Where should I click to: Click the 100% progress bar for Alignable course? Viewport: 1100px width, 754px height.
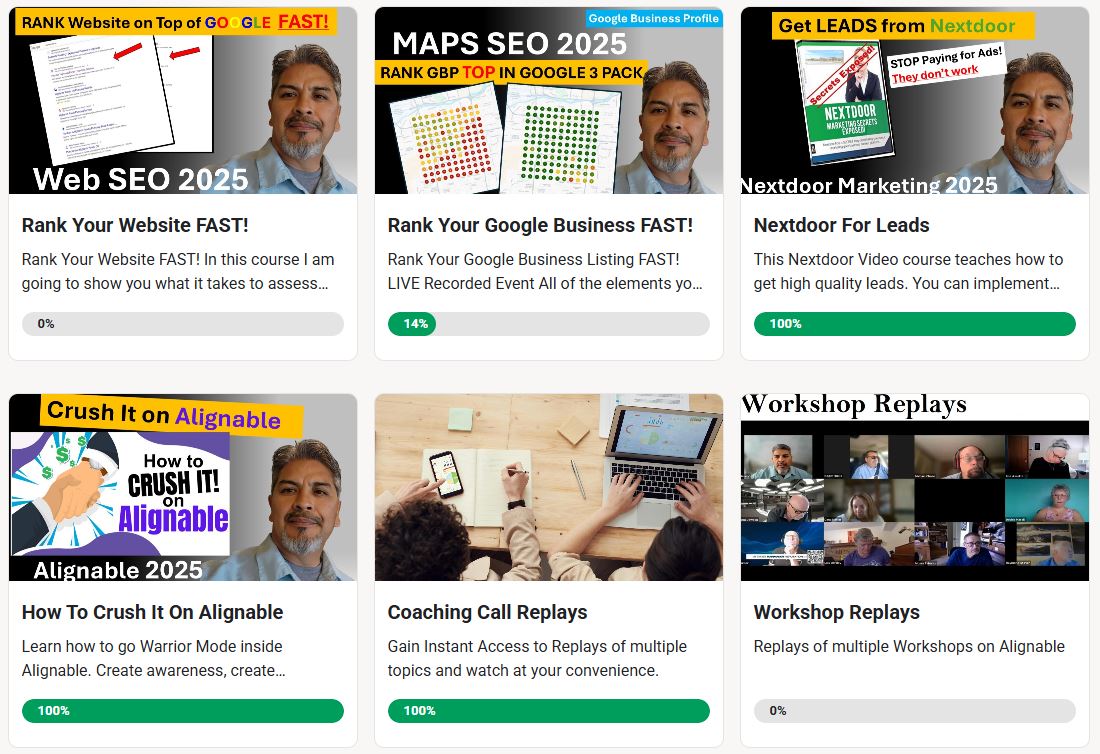pos(183,711)
